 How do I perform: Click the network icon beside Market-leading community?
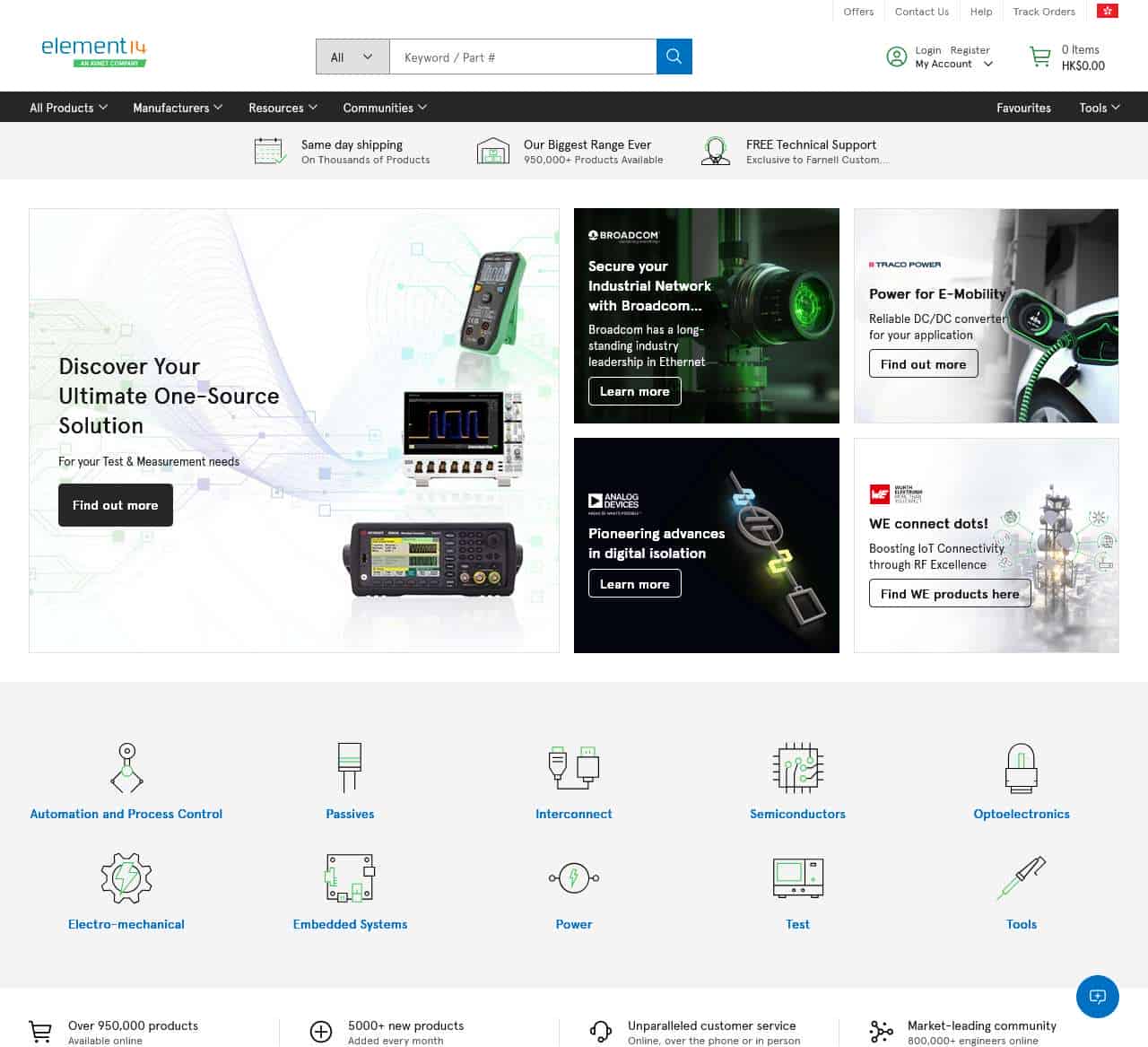pyautogui.click(x=881, y=1033)
